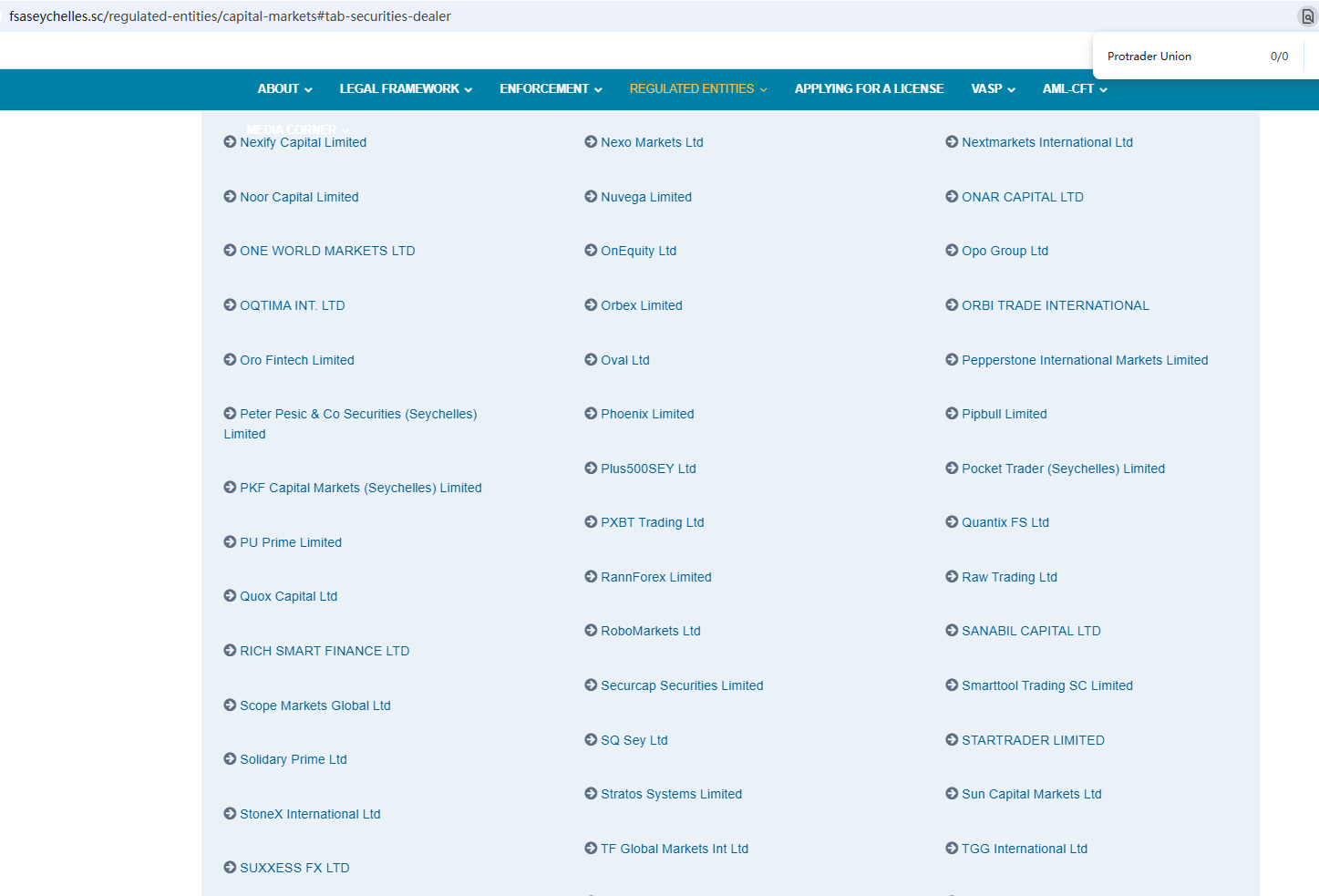Click the page search icon in the address bar
This screenshot has height=896, width=1319.
point(1307,16)
